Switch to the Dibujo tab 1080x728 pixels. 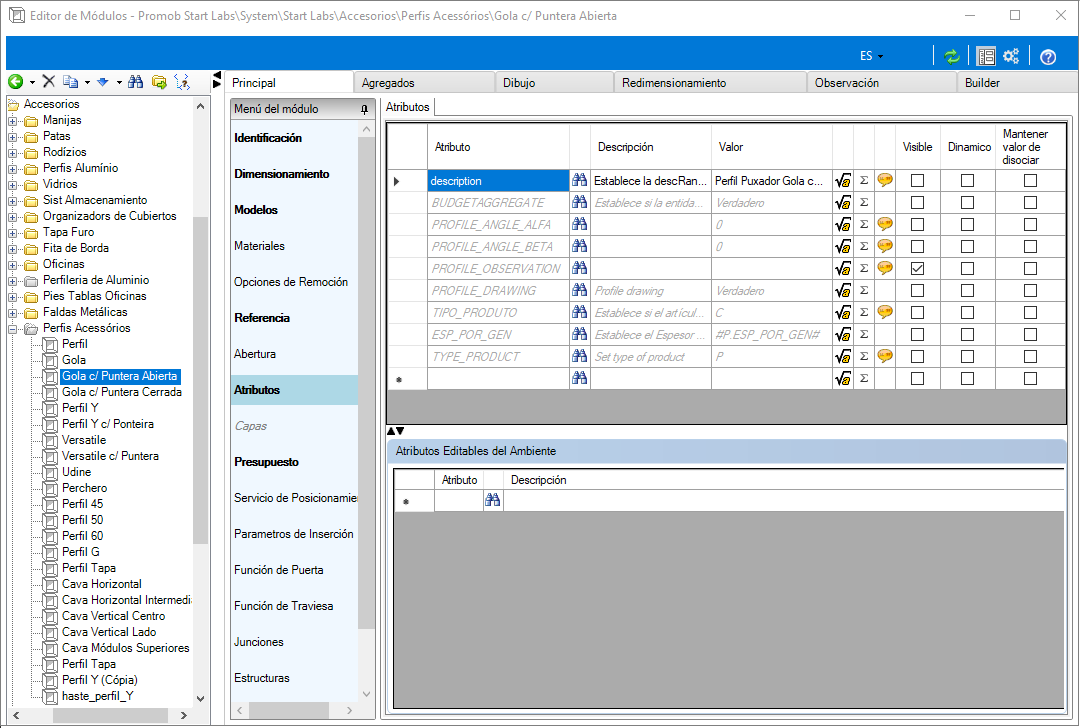click(554, 83)
